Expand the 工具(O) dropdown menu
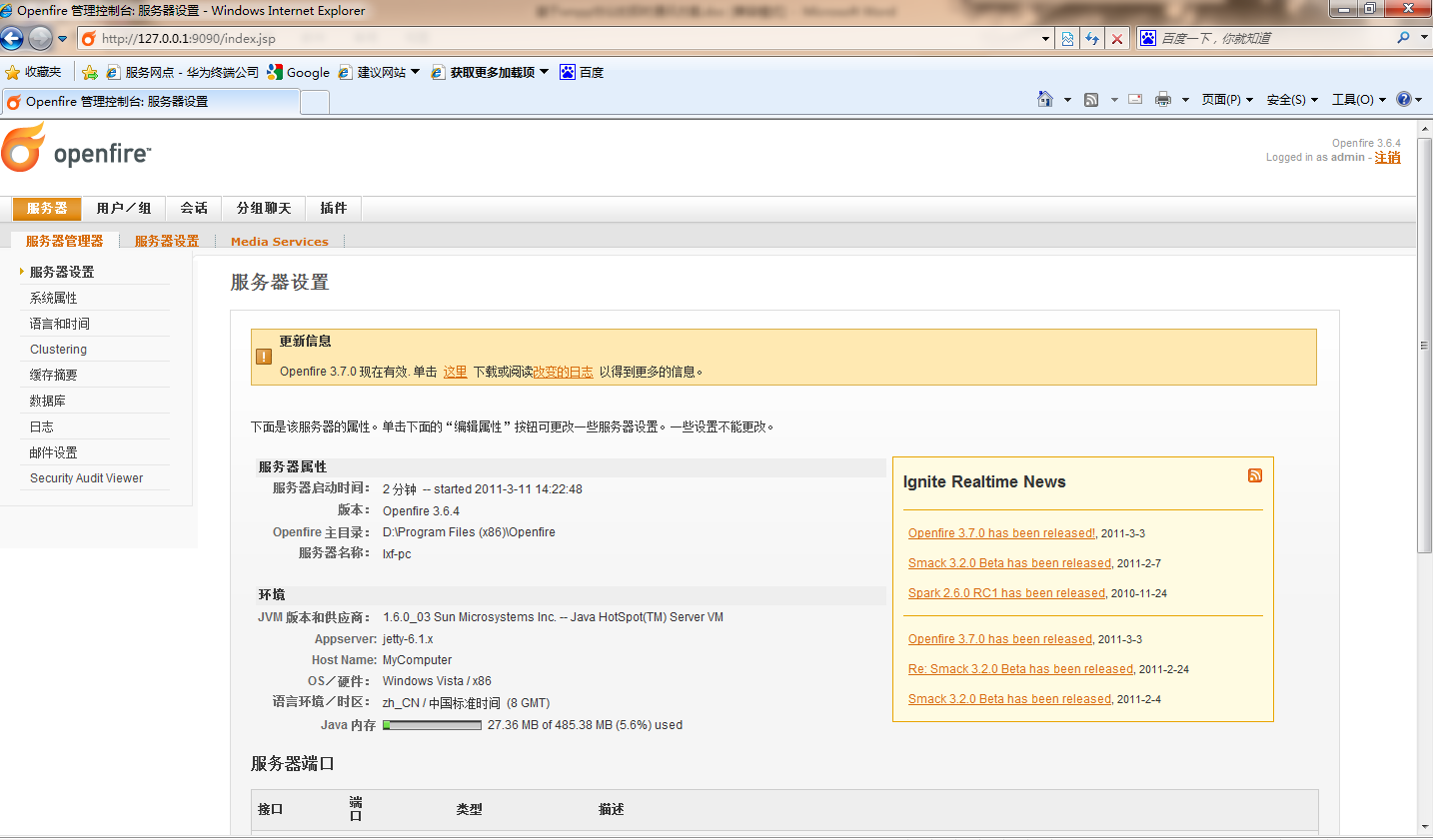1433x840 pixels. click(x=1358, y=100)
